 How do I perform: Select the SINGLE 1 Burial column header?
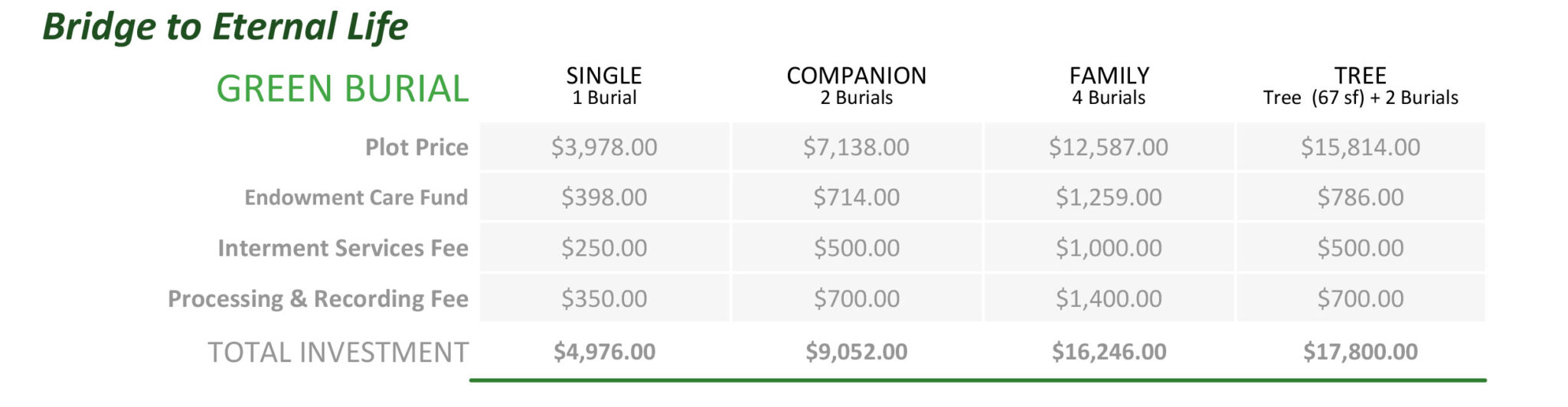[604, 86]
